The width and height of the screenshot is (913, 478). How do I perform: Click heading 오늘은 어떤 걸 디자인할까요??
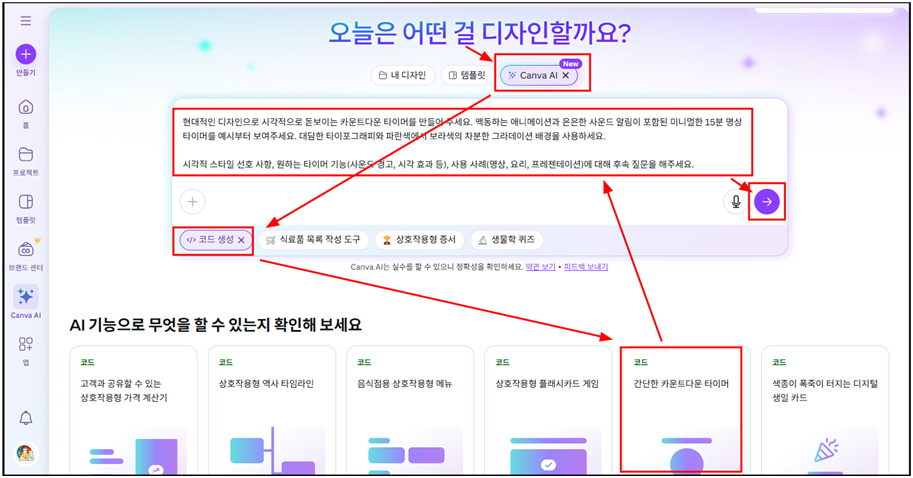[x=479, y=33]
